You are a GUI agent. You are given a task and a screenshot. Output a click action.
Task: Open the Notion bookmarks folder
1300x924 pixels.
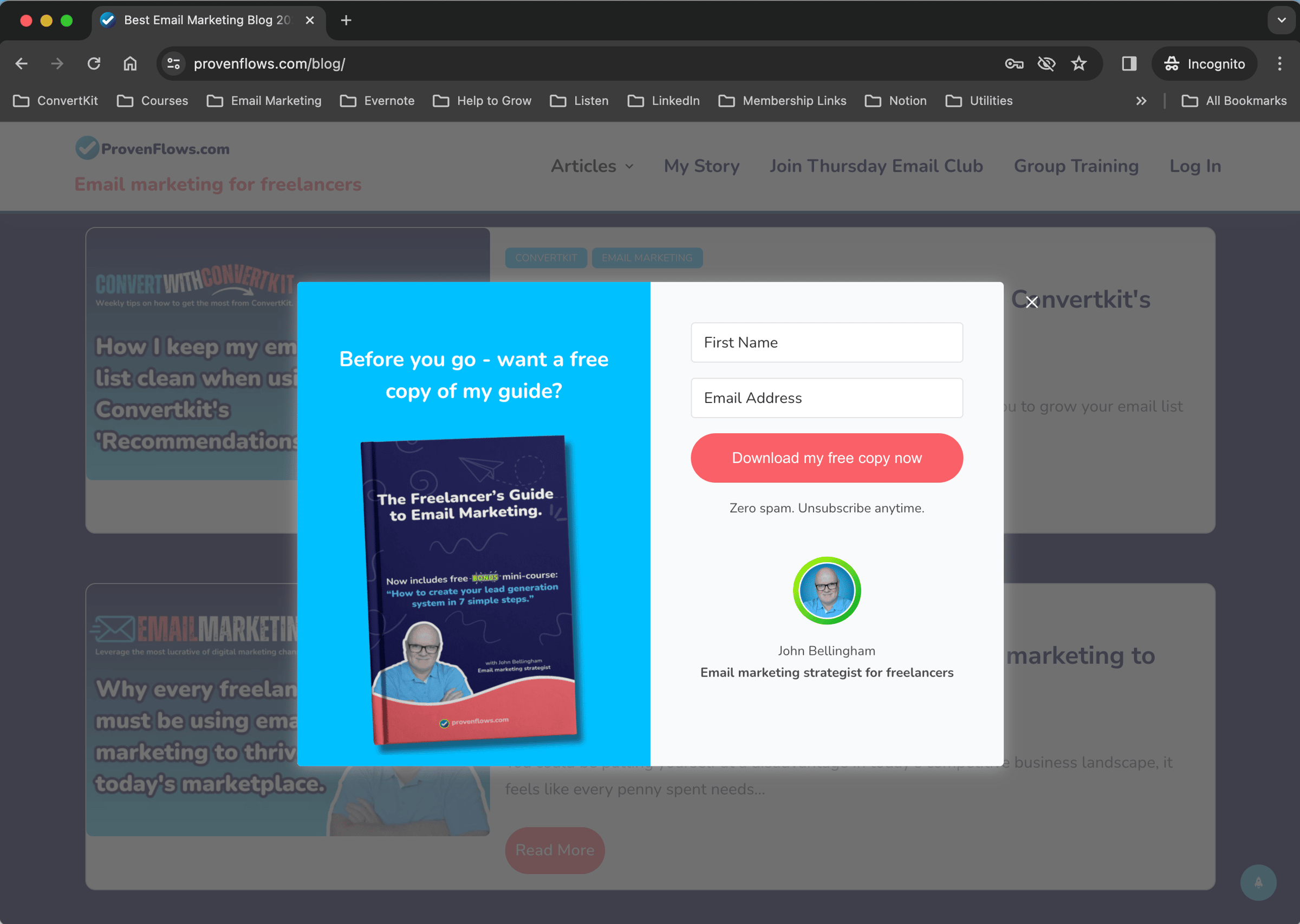[896, 101]
